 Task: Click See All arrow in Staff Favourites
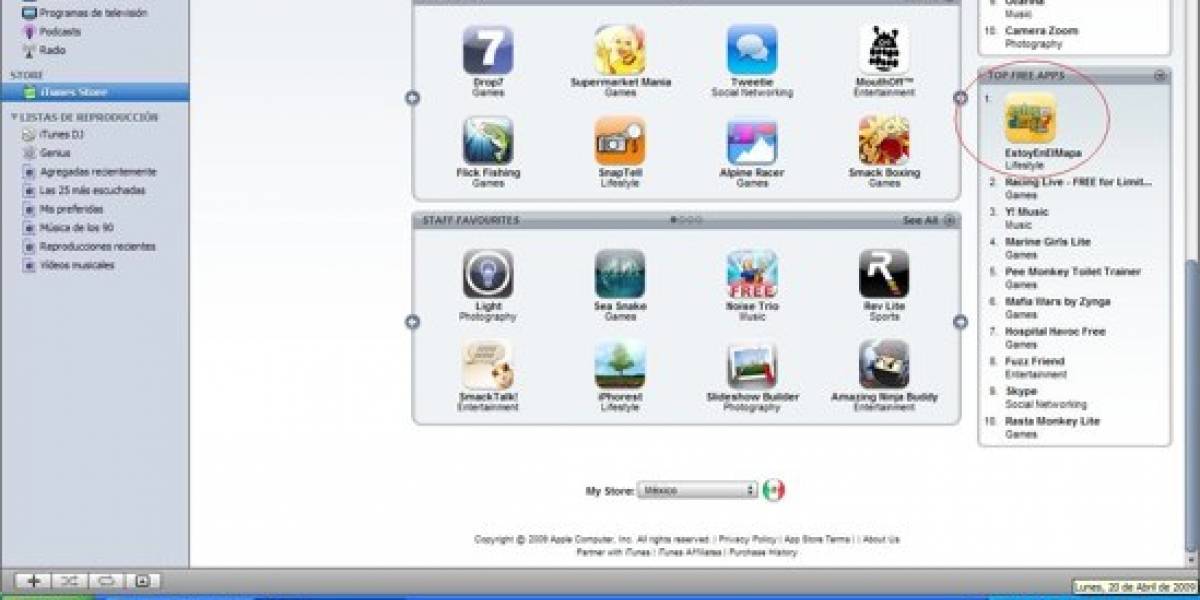tap(949, 220)
